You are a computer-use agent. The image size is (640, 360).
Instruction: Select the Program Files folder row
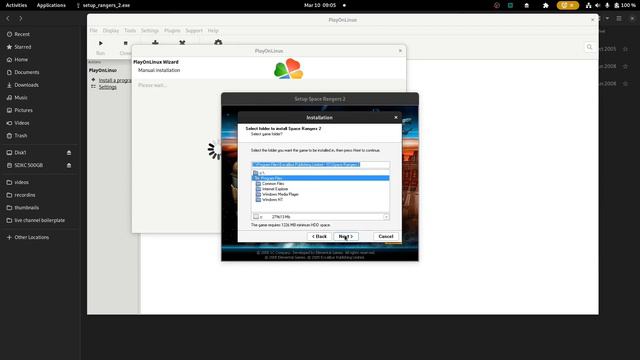[x=320, y=178]
